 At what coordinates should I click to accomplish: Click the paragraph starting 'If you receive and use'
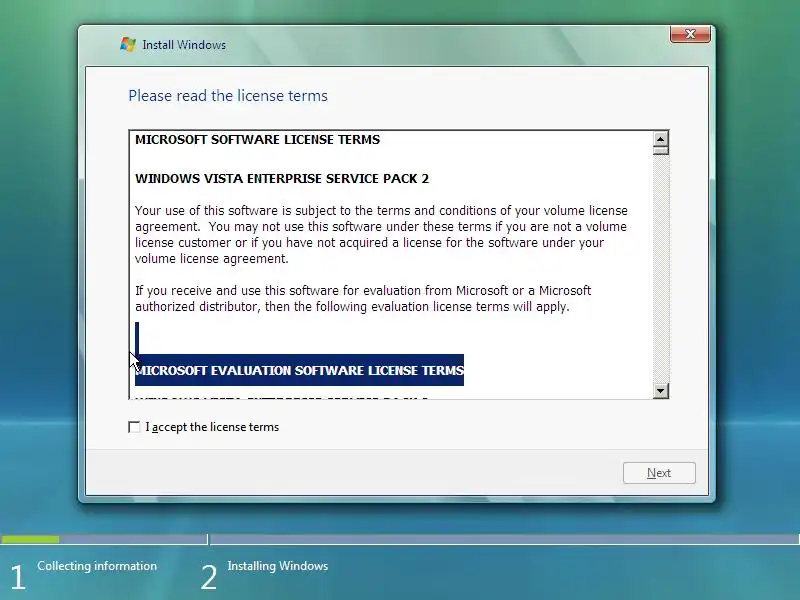coord(363,298)
